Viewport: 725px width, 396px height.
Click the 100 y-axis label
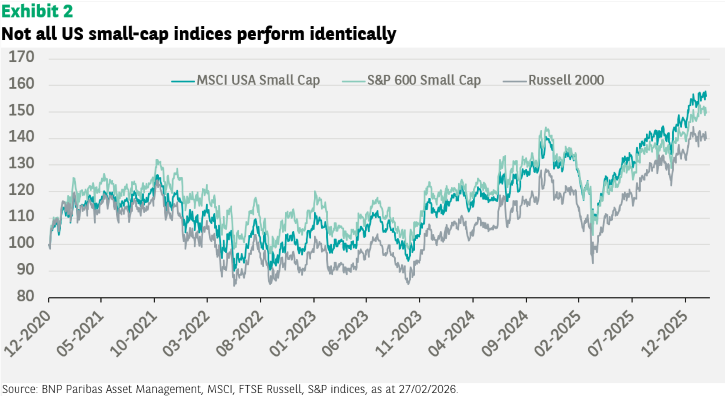[22, 242]
